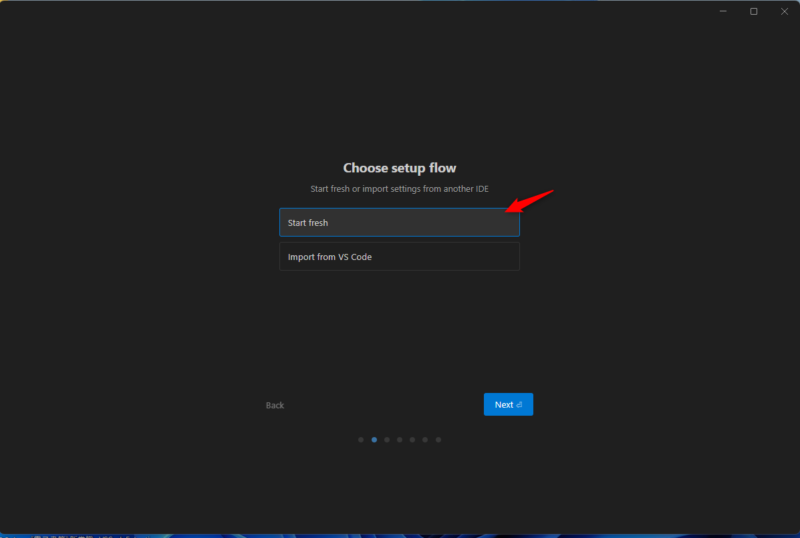Screen dimensions: 800x538
Task: Jump to the sixth step dot
Action: 426,439
